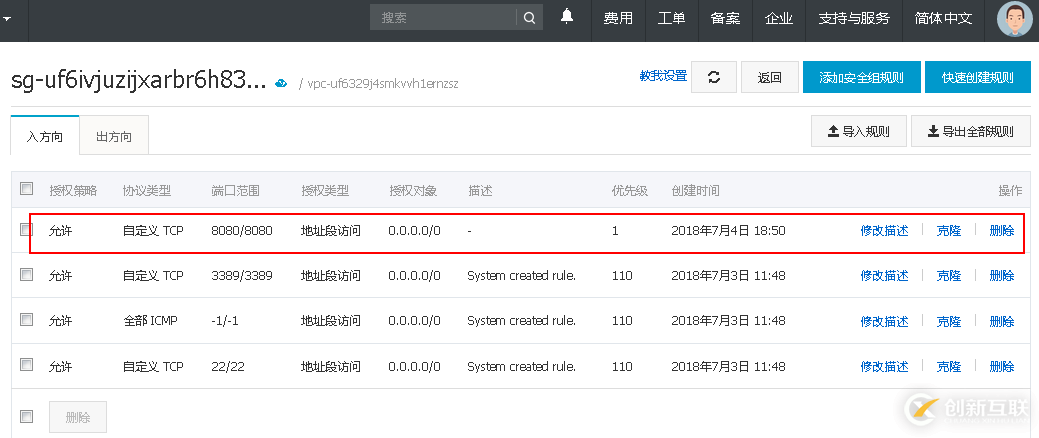
Task: Switch to the 出方向 tab
Action: [113, 136]
